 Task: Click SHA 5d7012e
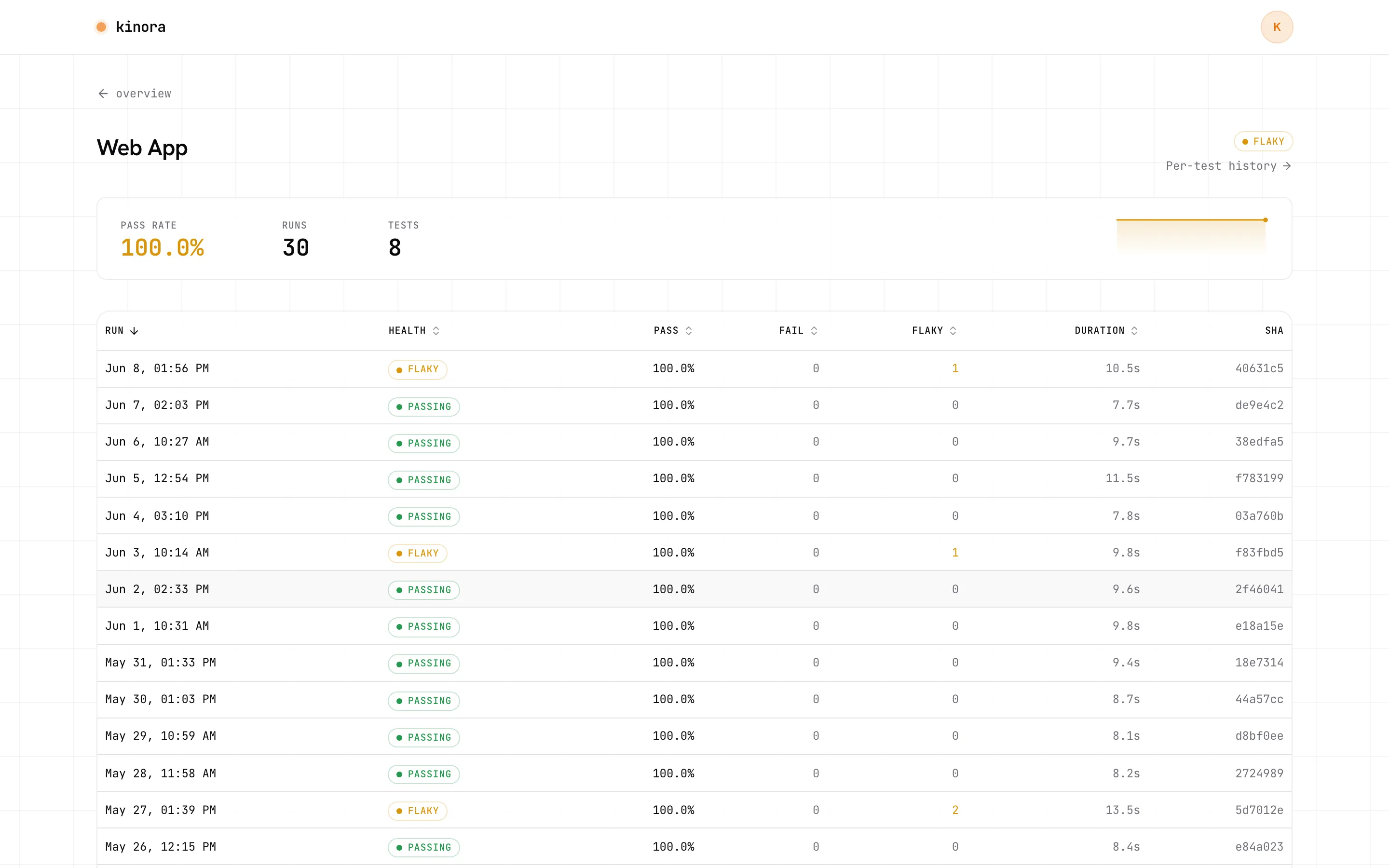pyautogui.click(x=1259, y=811)
